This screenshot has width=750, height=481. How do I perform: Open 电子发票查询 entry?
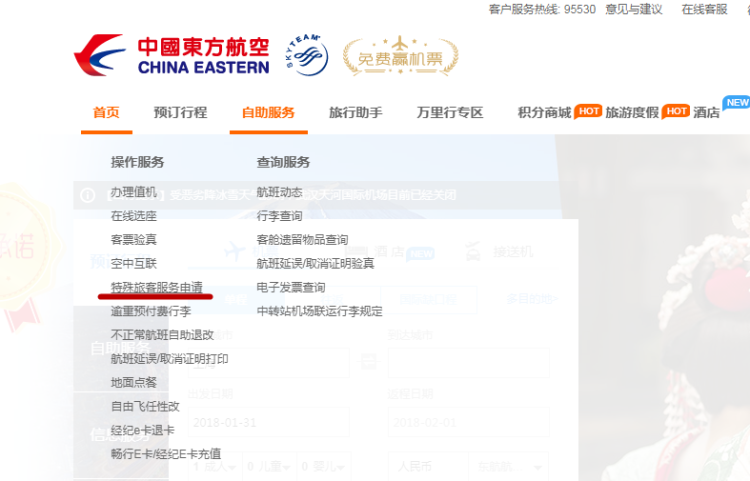click(x=291, y=287)
